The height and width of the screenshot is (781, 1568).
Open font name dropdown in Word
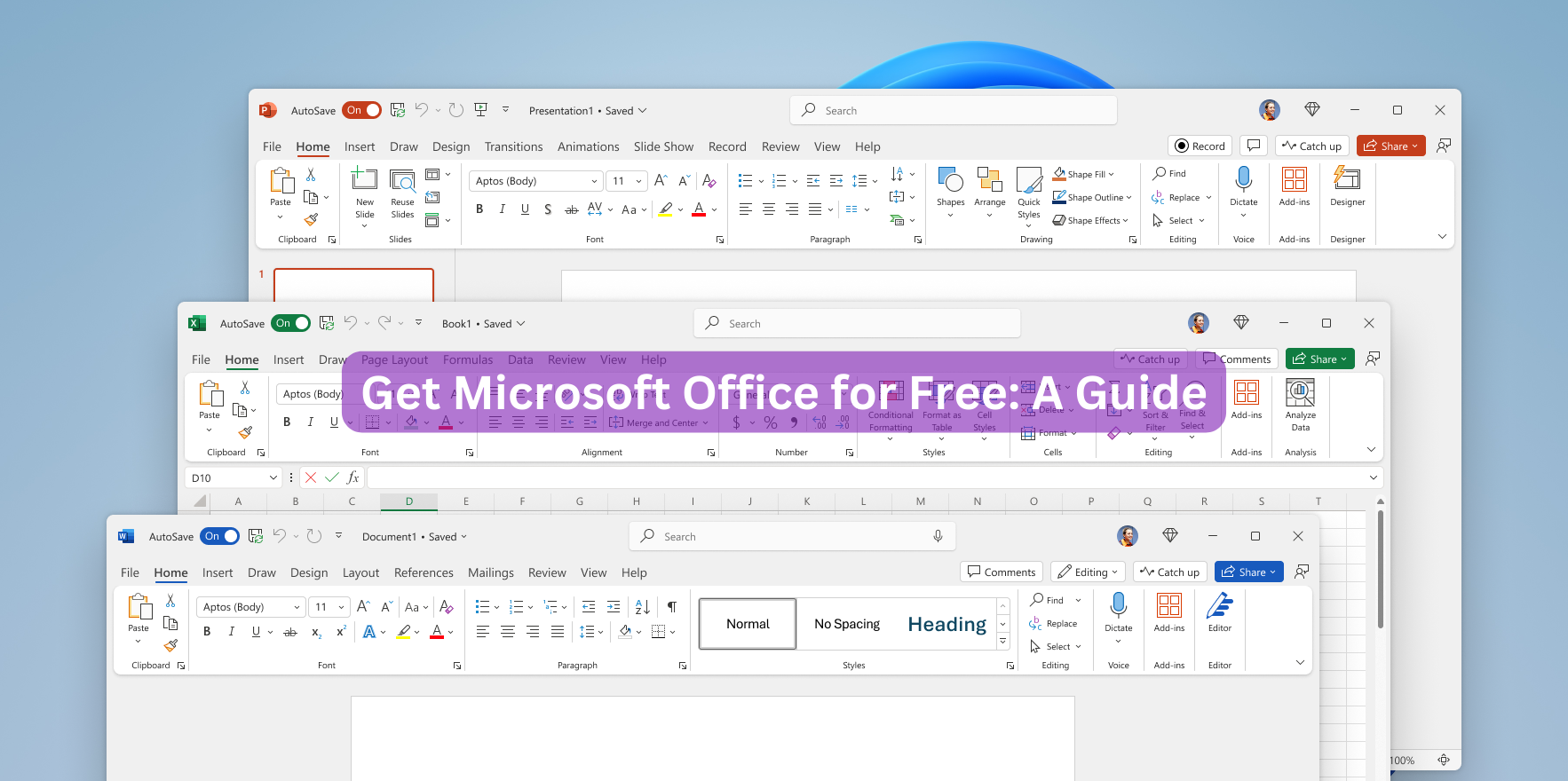pyautogui.click(x=297, y=607)
